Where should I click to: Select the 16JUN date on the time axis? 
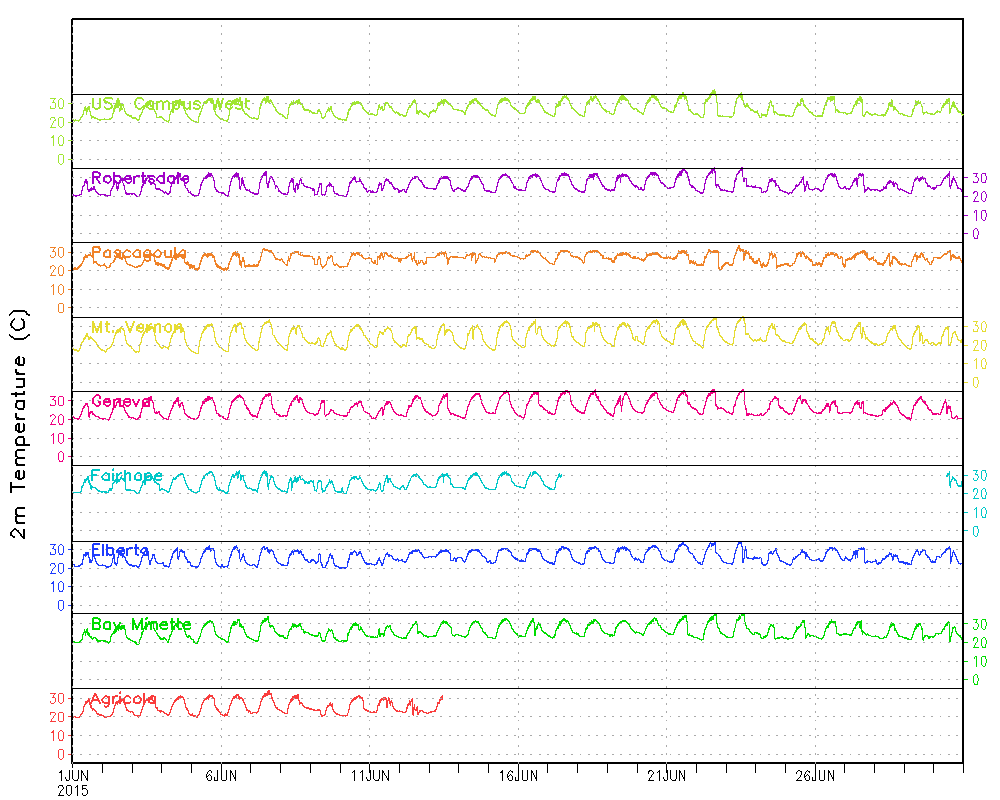(518, 775)
